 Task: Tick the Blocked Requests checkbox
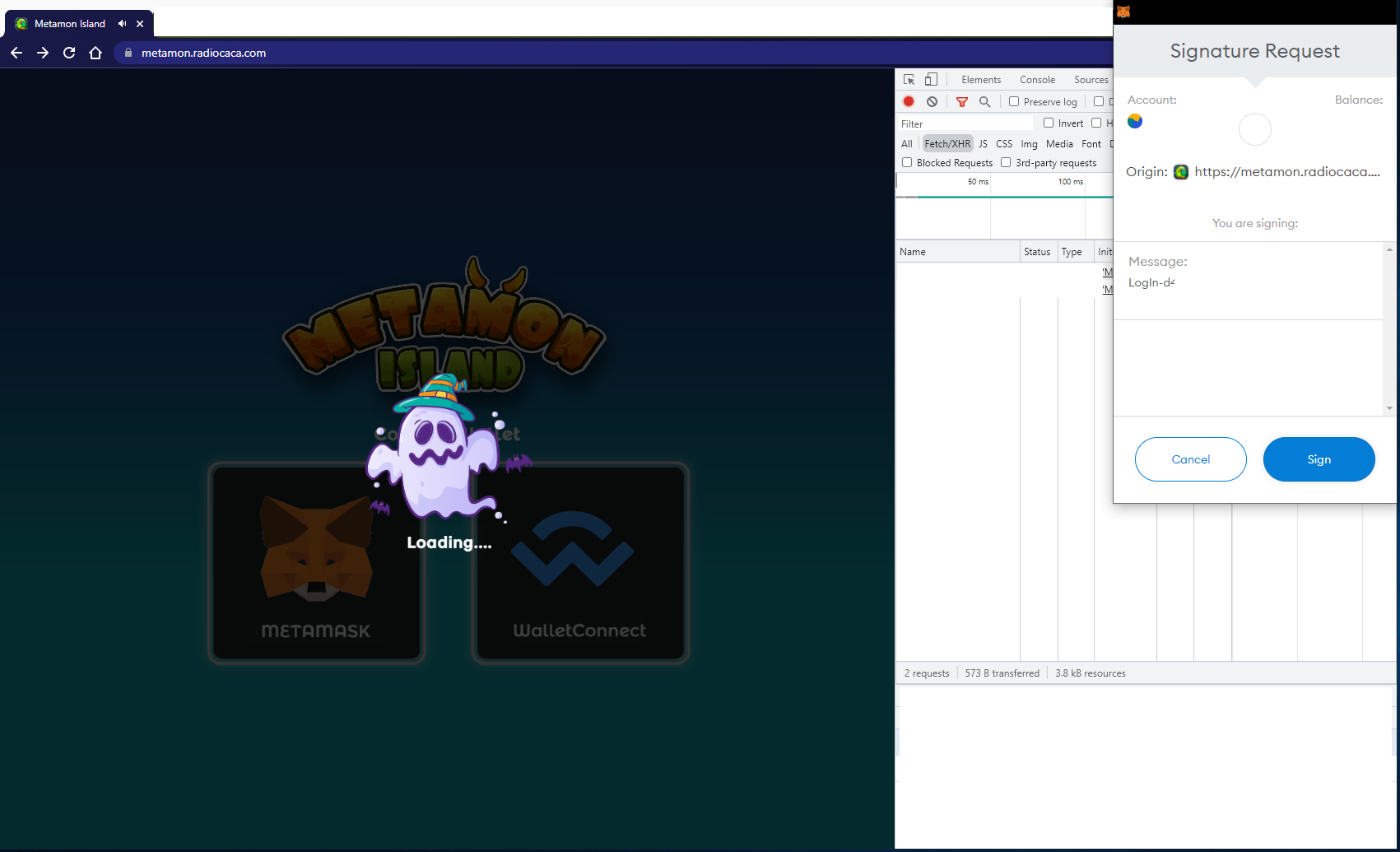[x=907, y=162]
